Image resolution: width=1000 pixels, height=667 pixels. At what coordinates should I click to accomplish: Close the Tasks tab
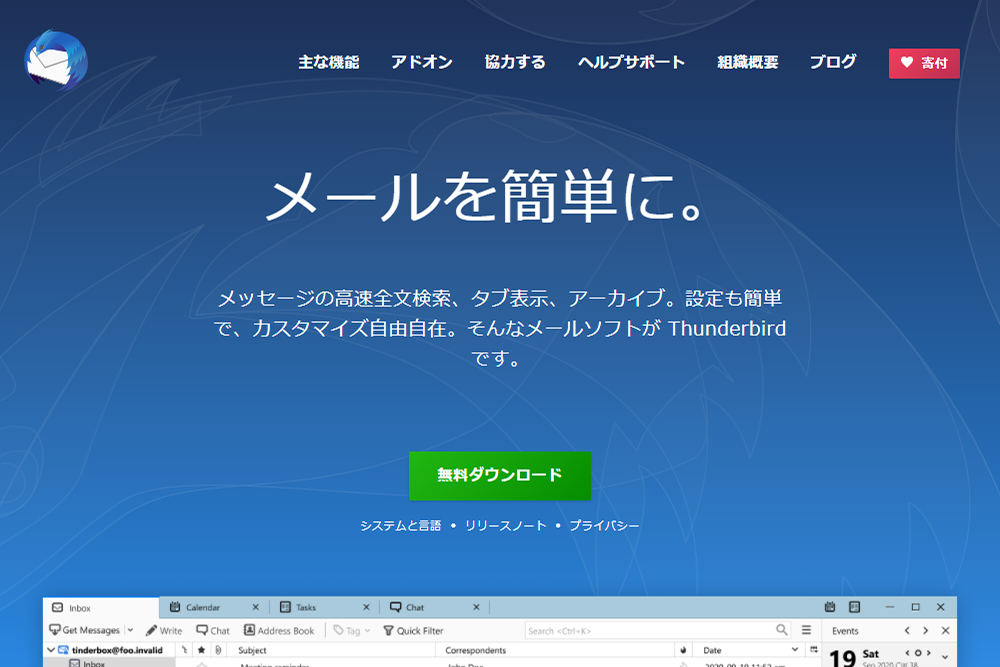pyautogui.click(x=366, y=607)
